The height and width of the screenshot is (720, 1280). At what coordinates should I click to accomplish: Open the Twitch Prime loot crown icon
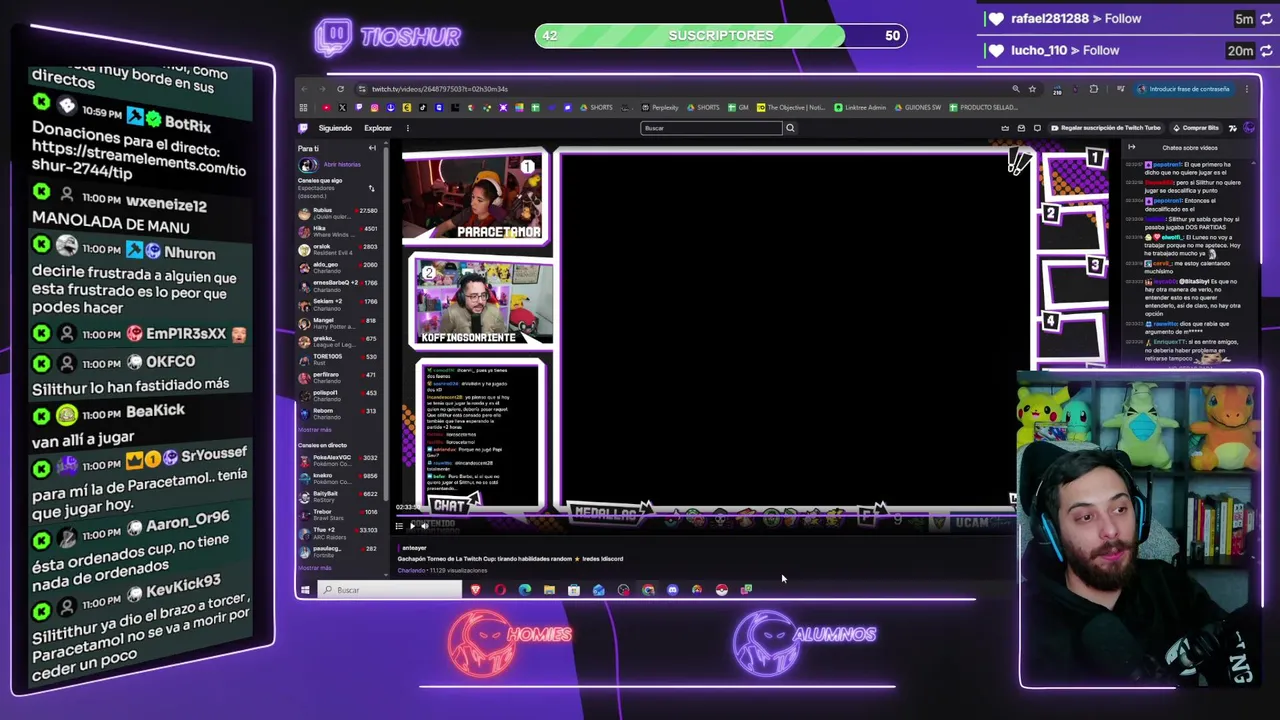[x=1005, y=128]
